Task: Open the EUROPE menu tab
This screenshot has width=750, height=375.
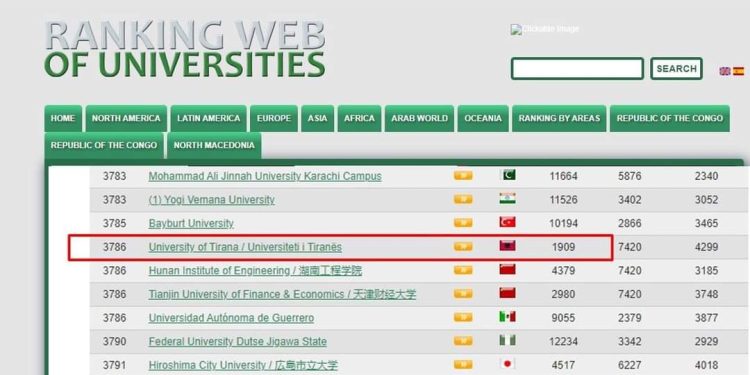Action: (274, 118)
